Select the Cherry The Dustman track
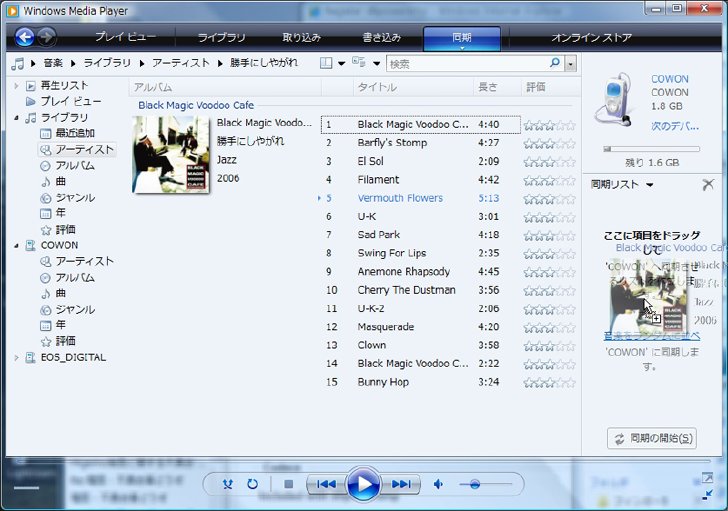728x511 pixels. tap(420, 290)
